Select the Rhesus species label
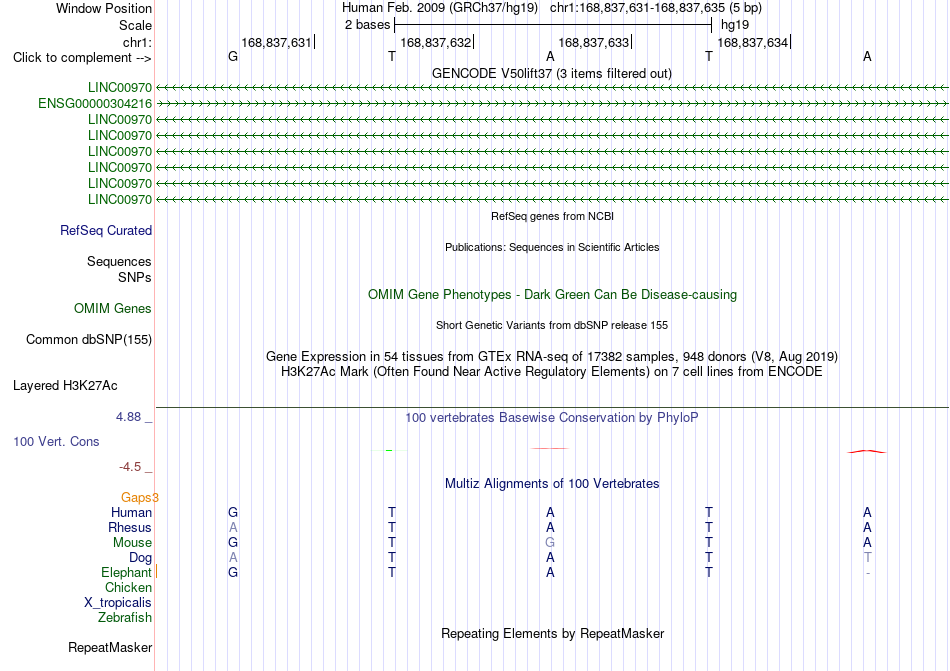The image size is (950, 671). tap(130, 527)
